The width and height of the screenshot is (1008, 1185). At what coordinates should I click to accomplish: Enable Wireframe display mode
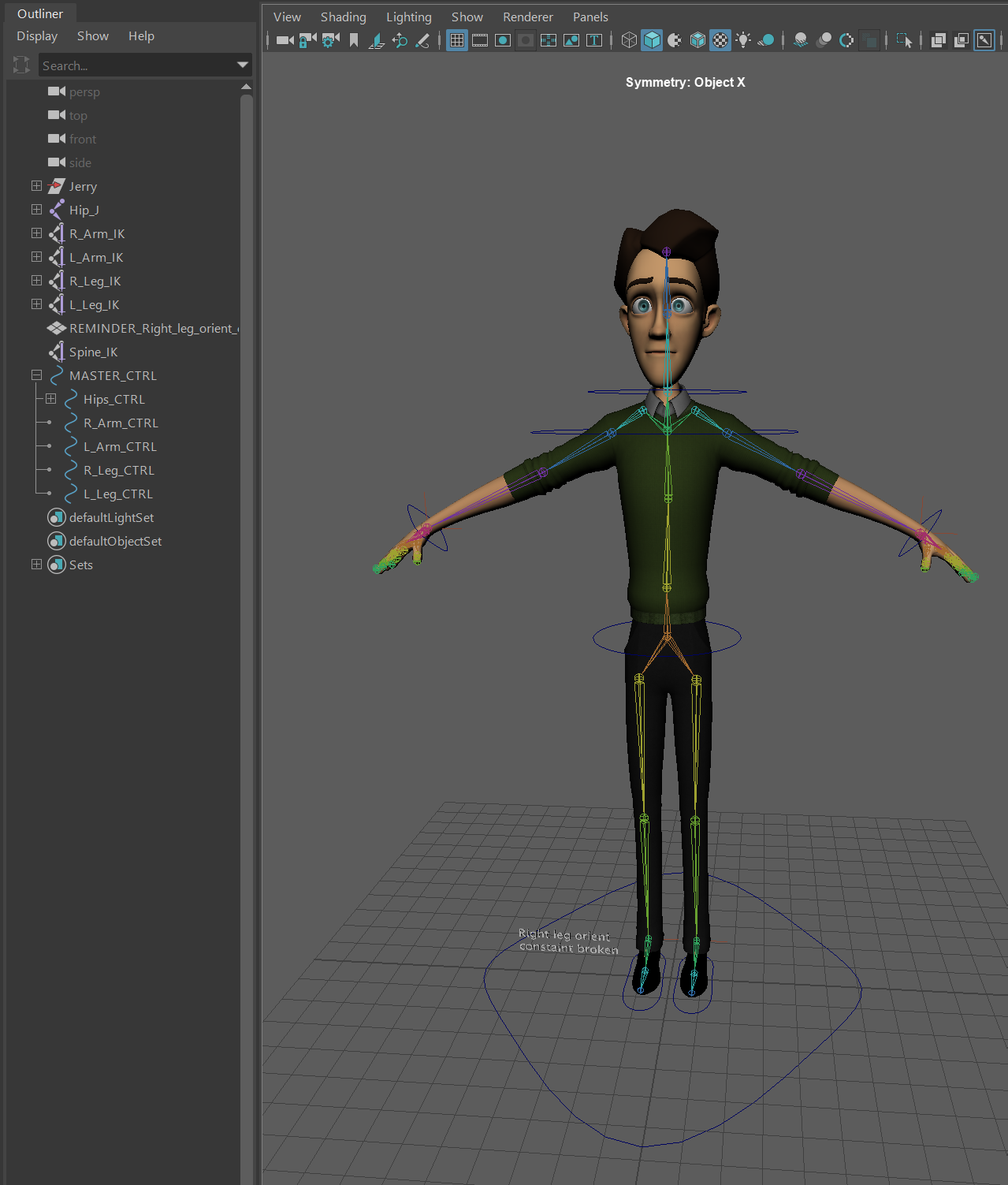(x=629, y=40)
